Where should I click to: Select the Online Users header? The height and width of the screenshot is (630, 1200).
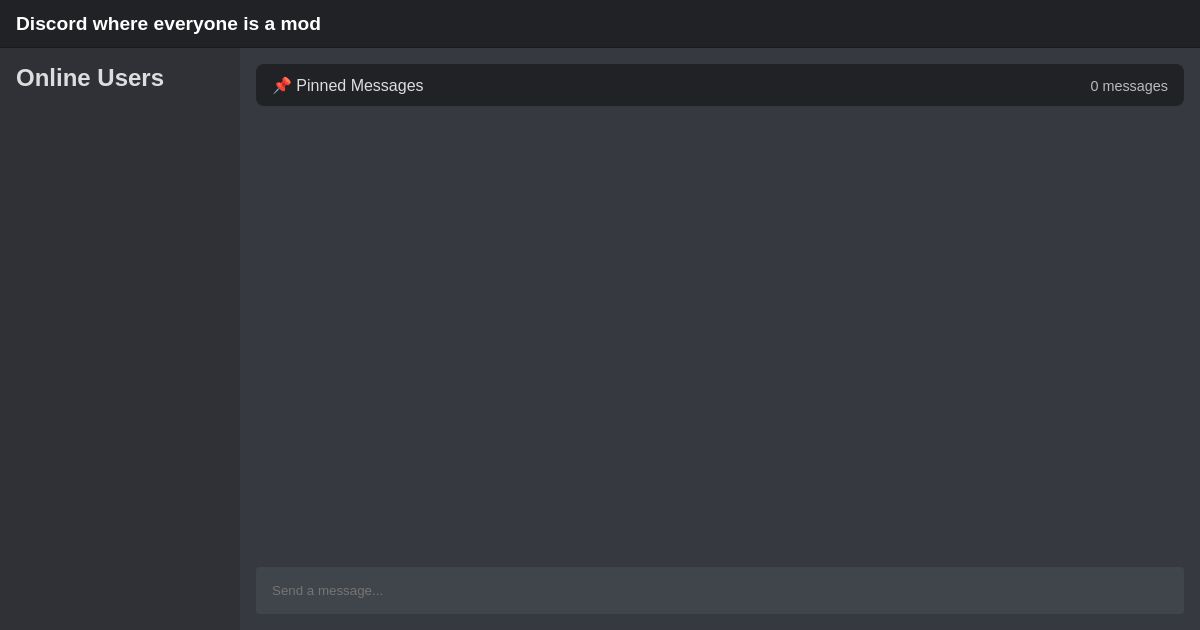pos(90,78)
